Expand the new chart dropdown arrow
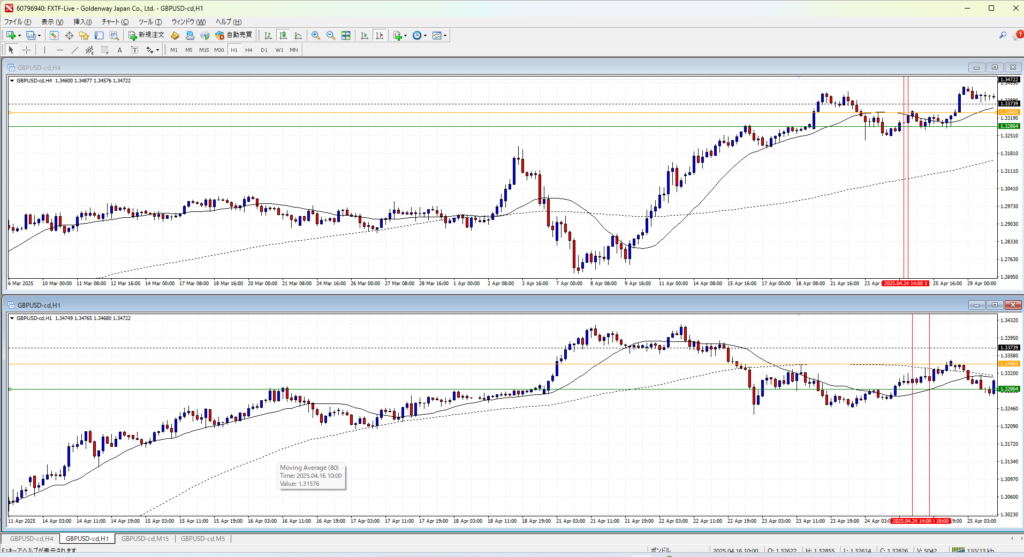Screen dimensions: 1024x557 (19, 35)
